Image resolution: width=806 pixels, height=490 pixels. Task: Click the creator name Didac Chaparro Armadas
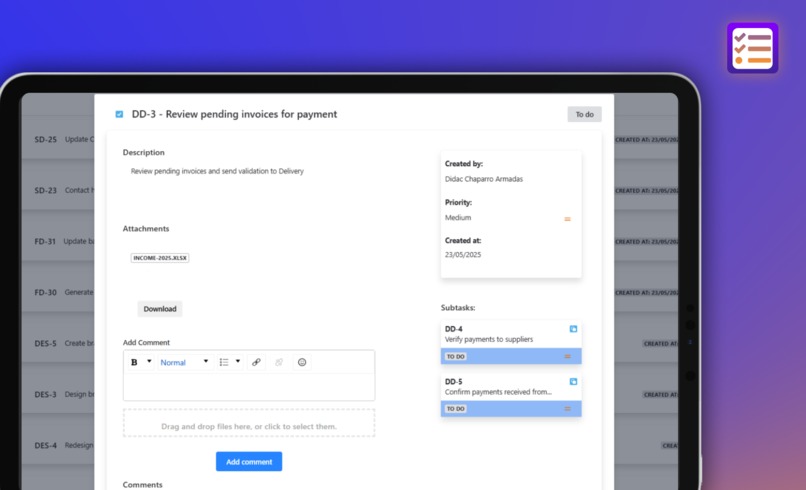pyautogui.click(x=484, y=179)
